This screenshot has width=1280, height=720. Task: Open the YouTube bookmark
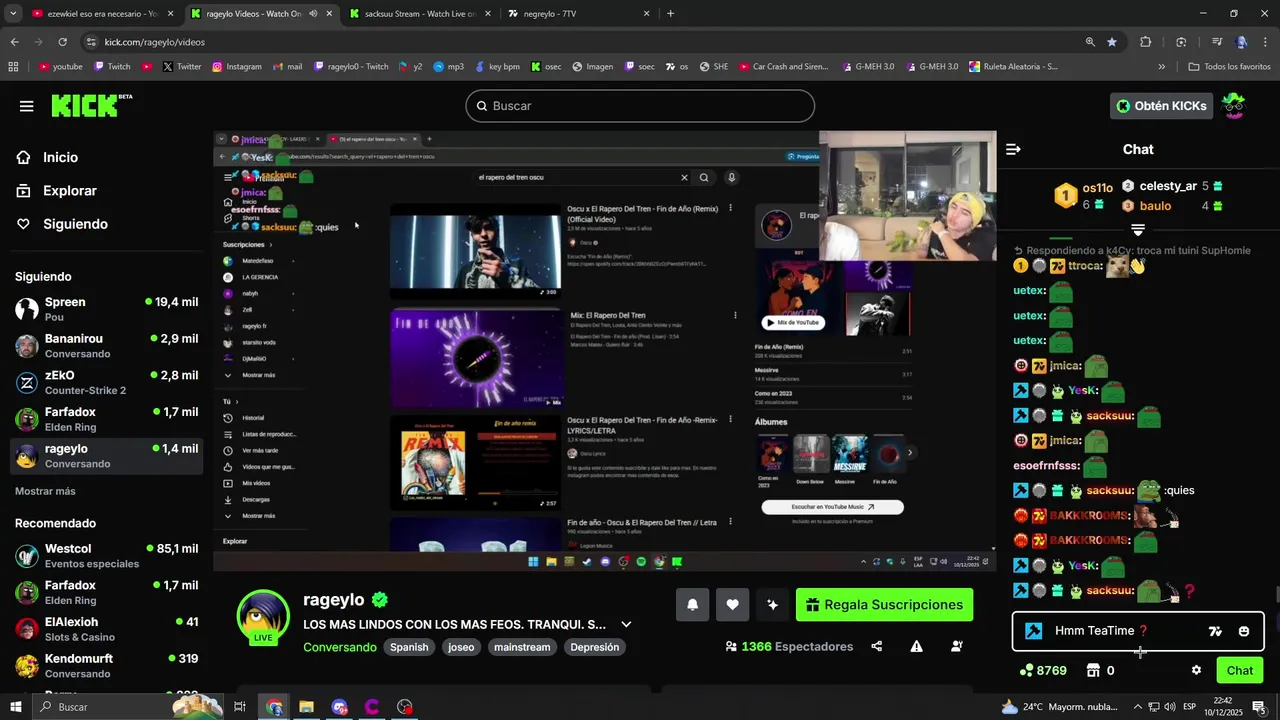pos(61,67)
